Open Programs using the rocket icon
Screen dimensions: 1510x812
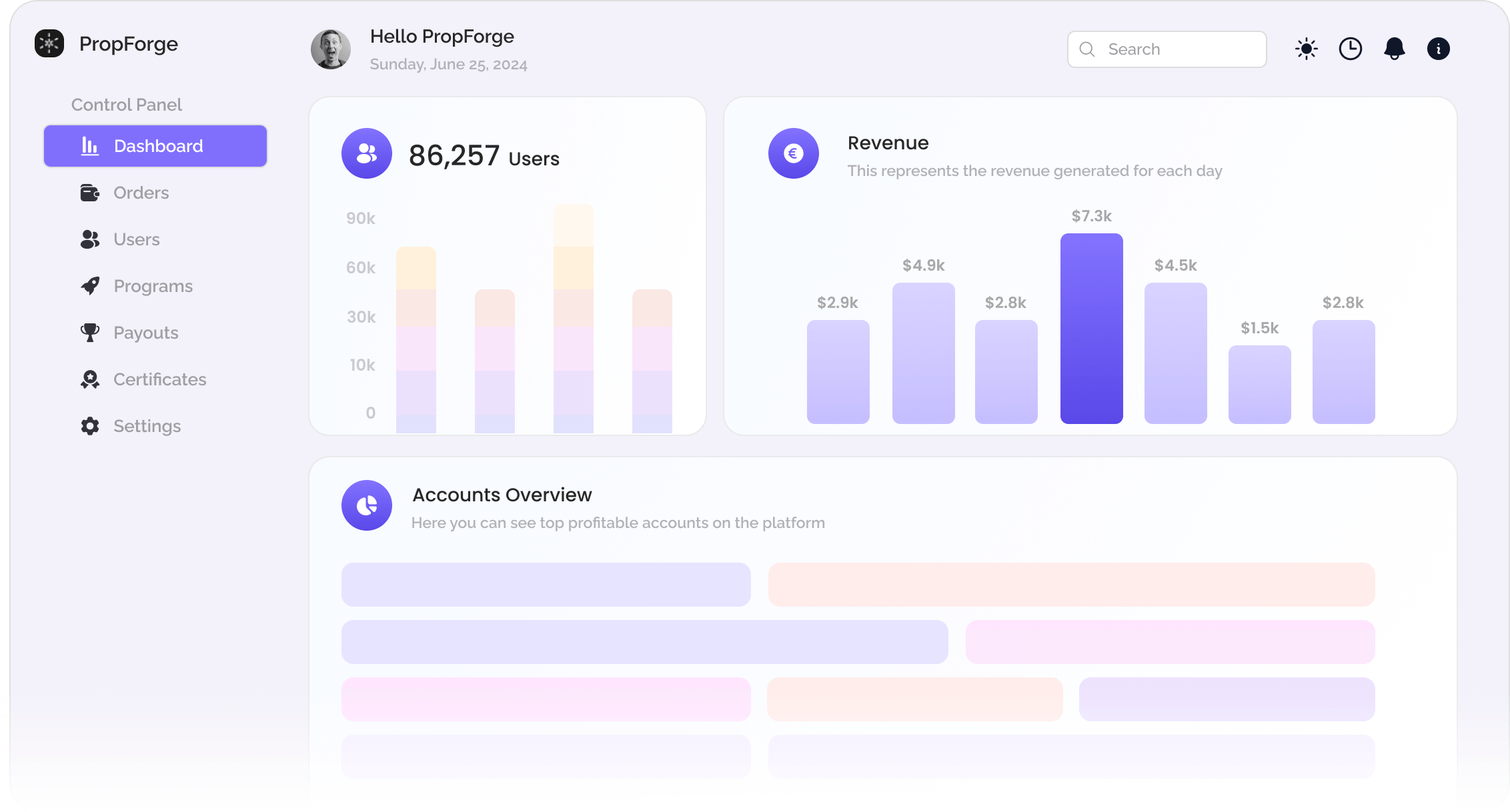89,285
